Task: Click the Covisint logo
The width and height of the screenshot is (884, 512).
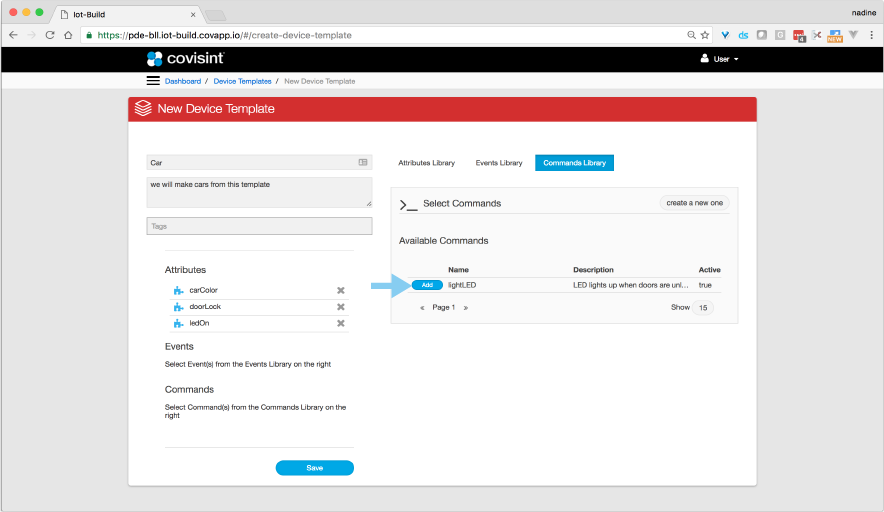Action: click(x=185, y=59)
